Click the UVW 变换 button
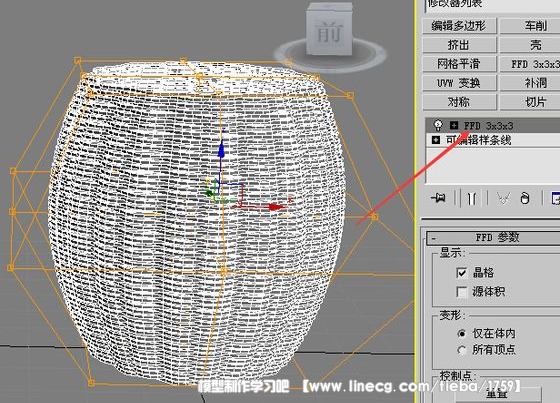This screenshot has height=403, width=560. (459, 83)
